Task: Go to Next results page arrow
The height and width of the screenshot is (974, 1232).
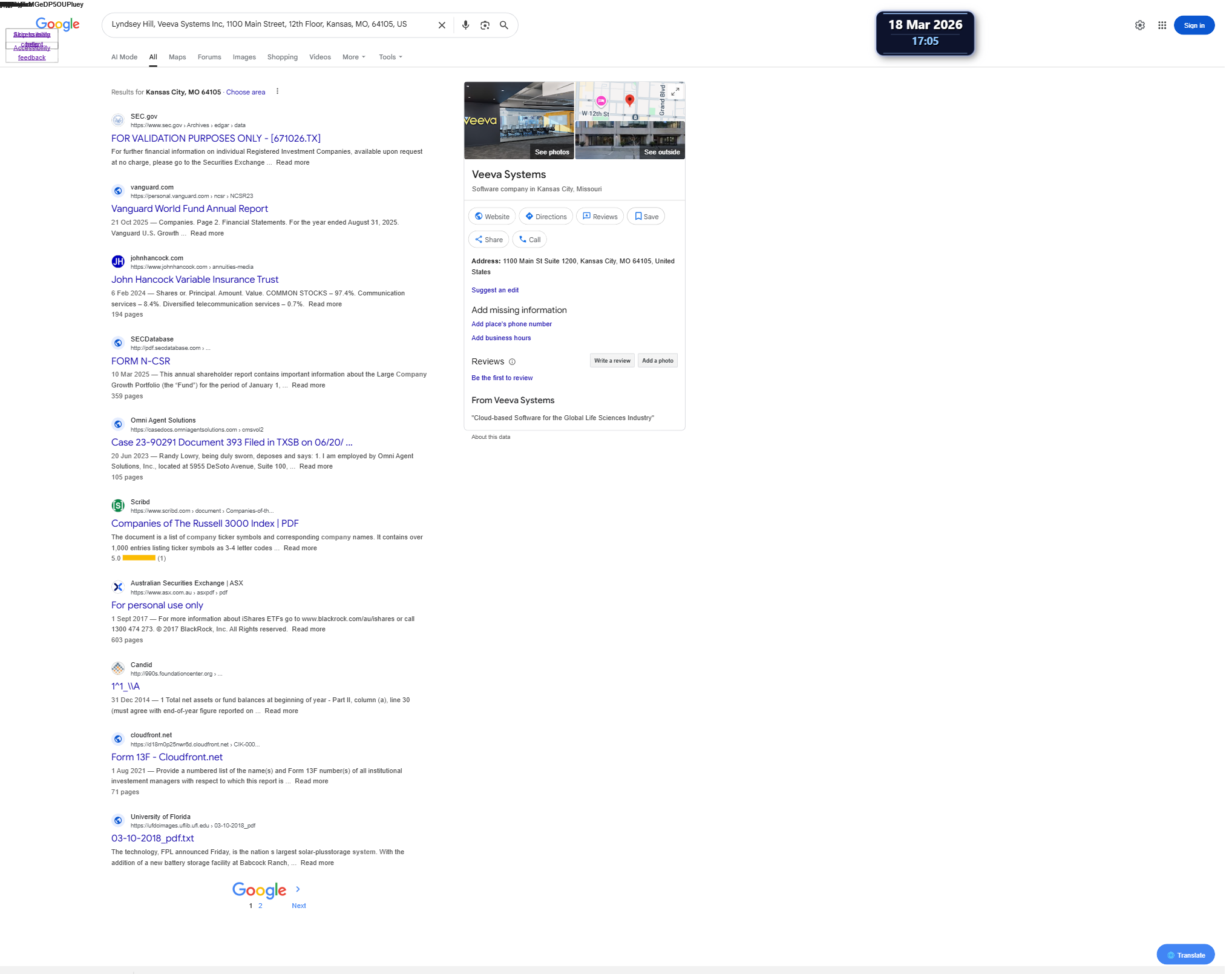Action: click(298, 889)
